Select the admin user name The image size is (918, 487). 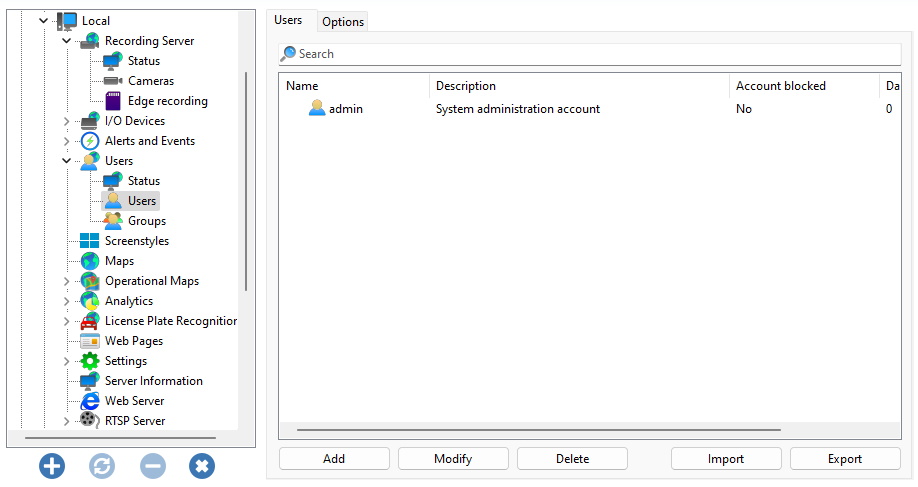[x=346, y=109]
